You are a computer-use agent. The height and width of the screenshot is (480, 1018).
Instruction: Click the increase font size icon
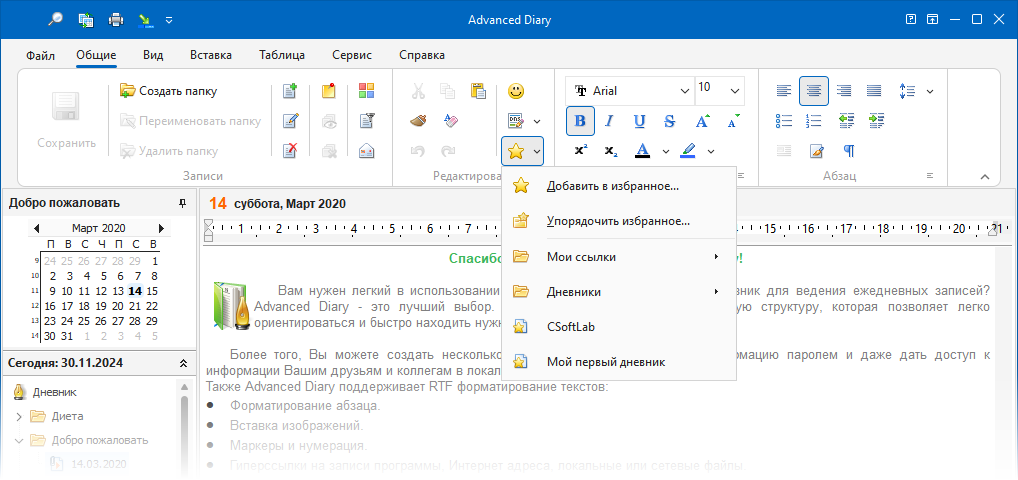703,121
